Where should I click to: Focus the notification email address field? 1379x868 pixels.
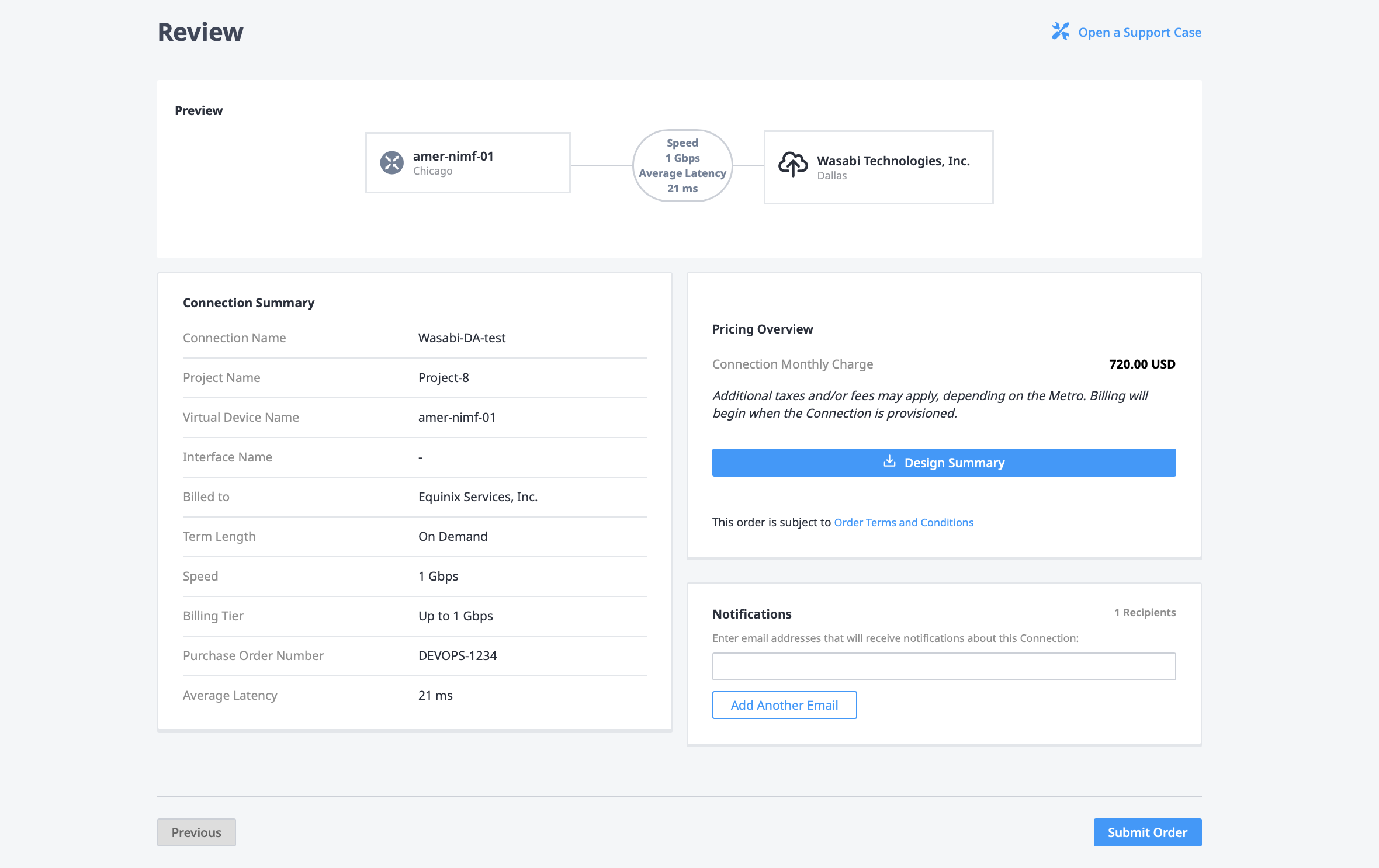[x=944, y=666]
